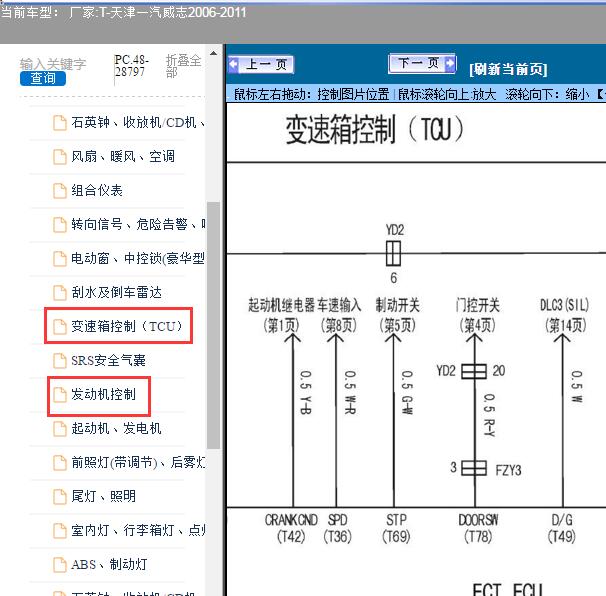Open 石英钟、收放机/CD机 entry
Screen dimensions: 606x596
(x=138, y=123)
